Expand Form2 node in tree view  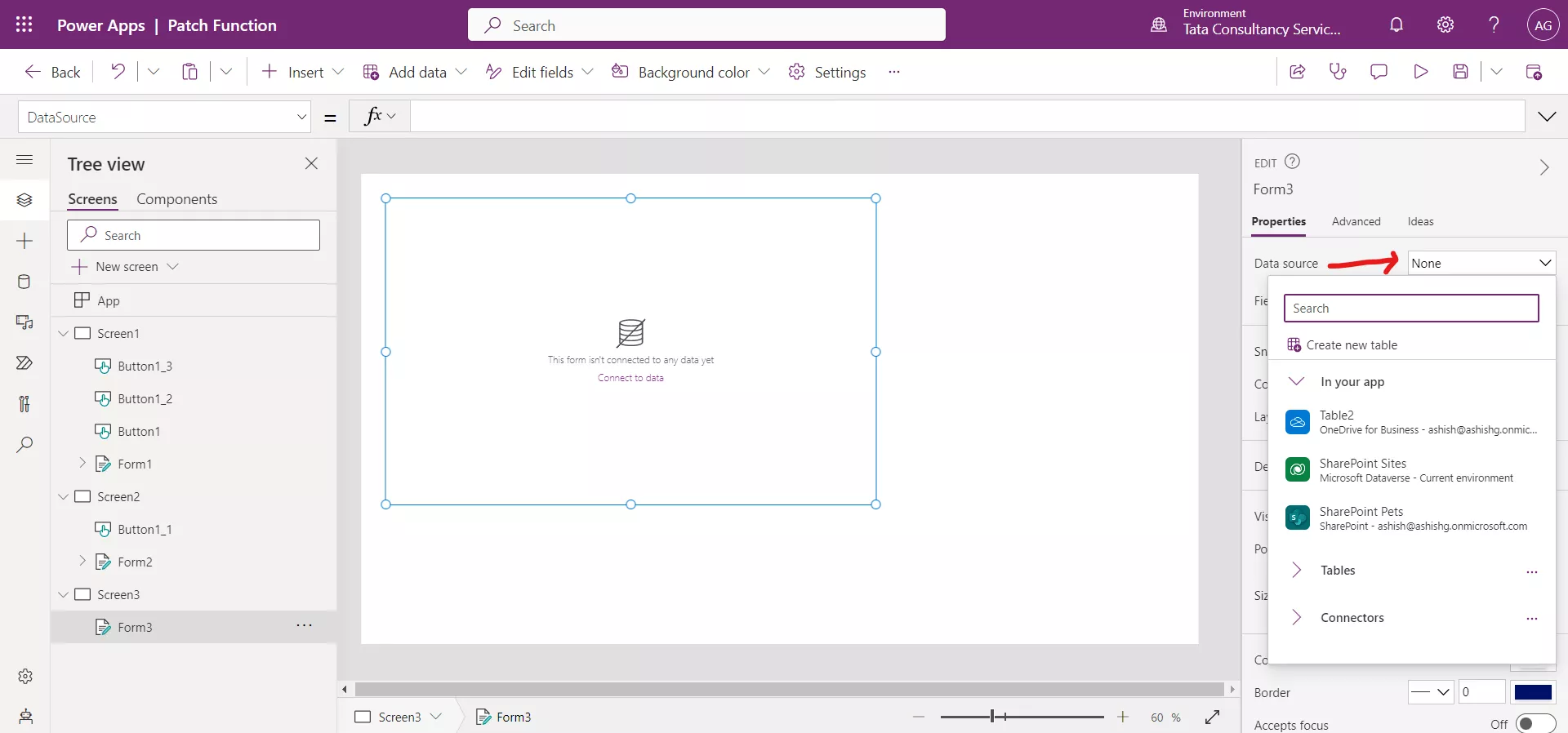tap(82, 561)
